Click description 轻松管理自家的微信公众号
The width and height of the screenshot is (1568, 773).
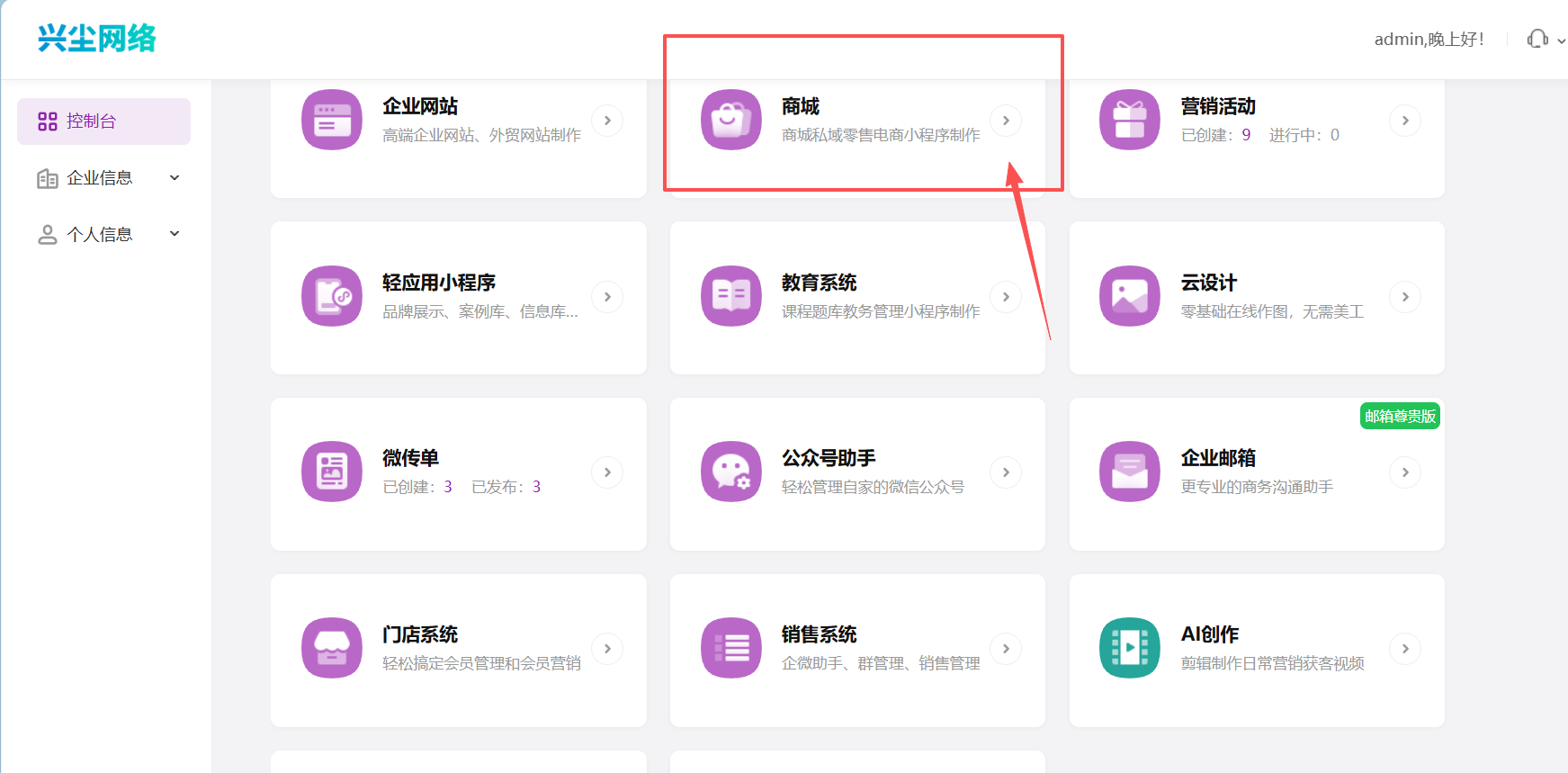click(873, 487)
